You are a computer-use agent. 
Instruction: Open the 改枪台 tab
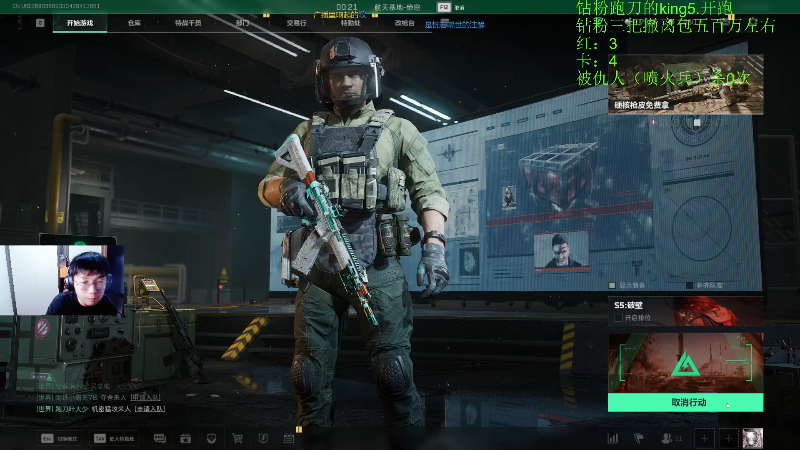[405, 23]
